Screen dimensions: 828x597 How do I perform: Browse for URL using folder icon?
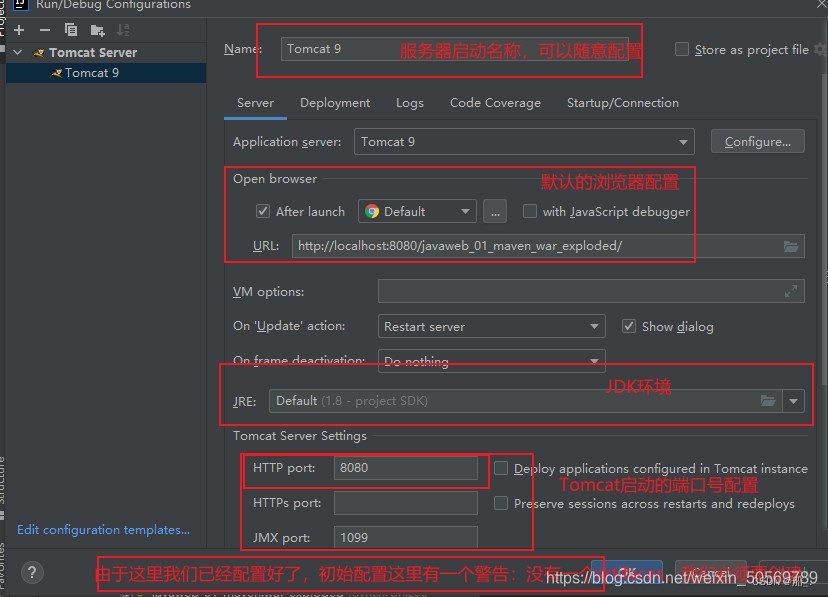791,247
